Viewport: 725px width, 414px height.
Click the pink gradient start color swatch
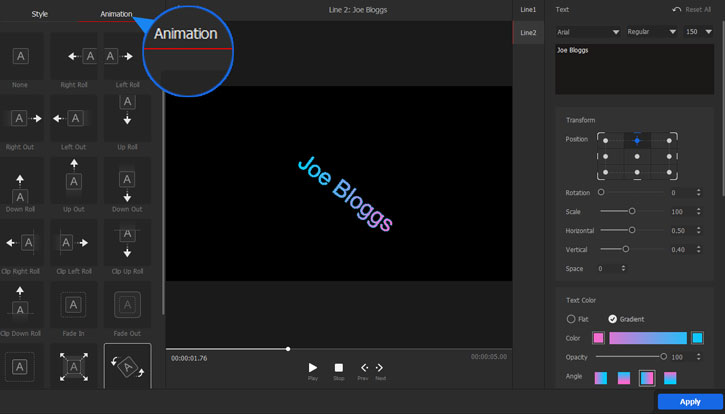coord(599,338)
